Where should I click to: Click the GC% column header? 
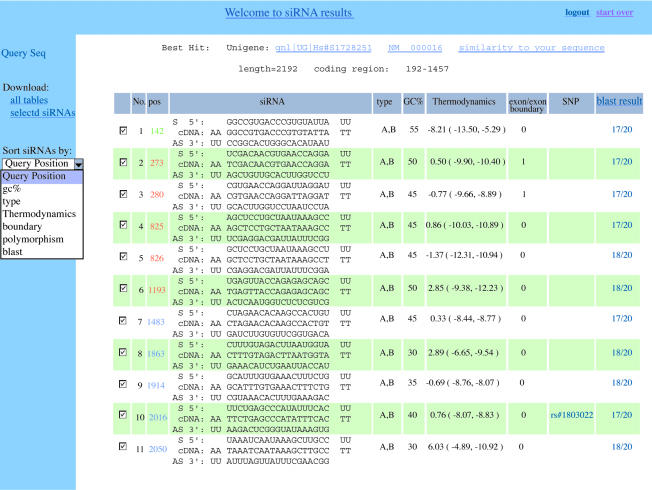point(413,101)
